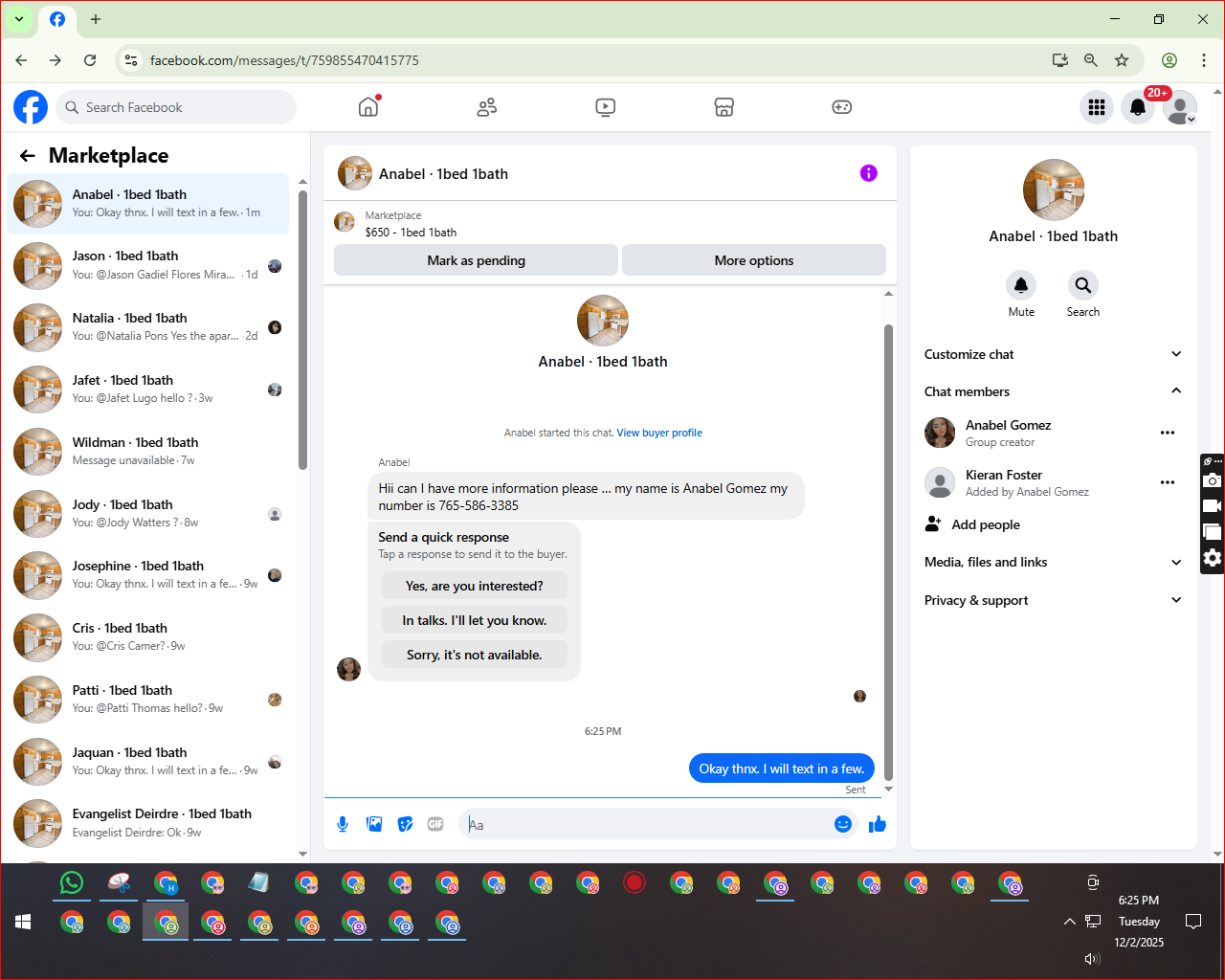Collapse Chat members section
Viewport: 1225px width, 980px height.
1053,391
